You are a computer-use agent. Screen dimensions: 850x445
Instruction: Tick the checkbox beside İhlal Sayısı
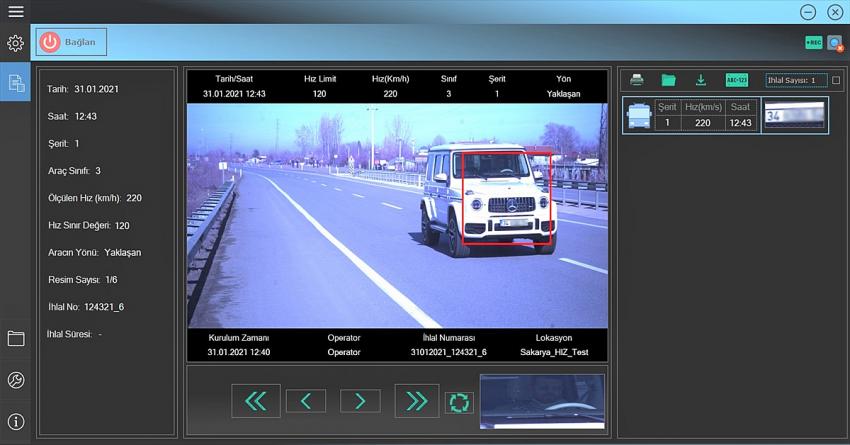pos(836,80)
